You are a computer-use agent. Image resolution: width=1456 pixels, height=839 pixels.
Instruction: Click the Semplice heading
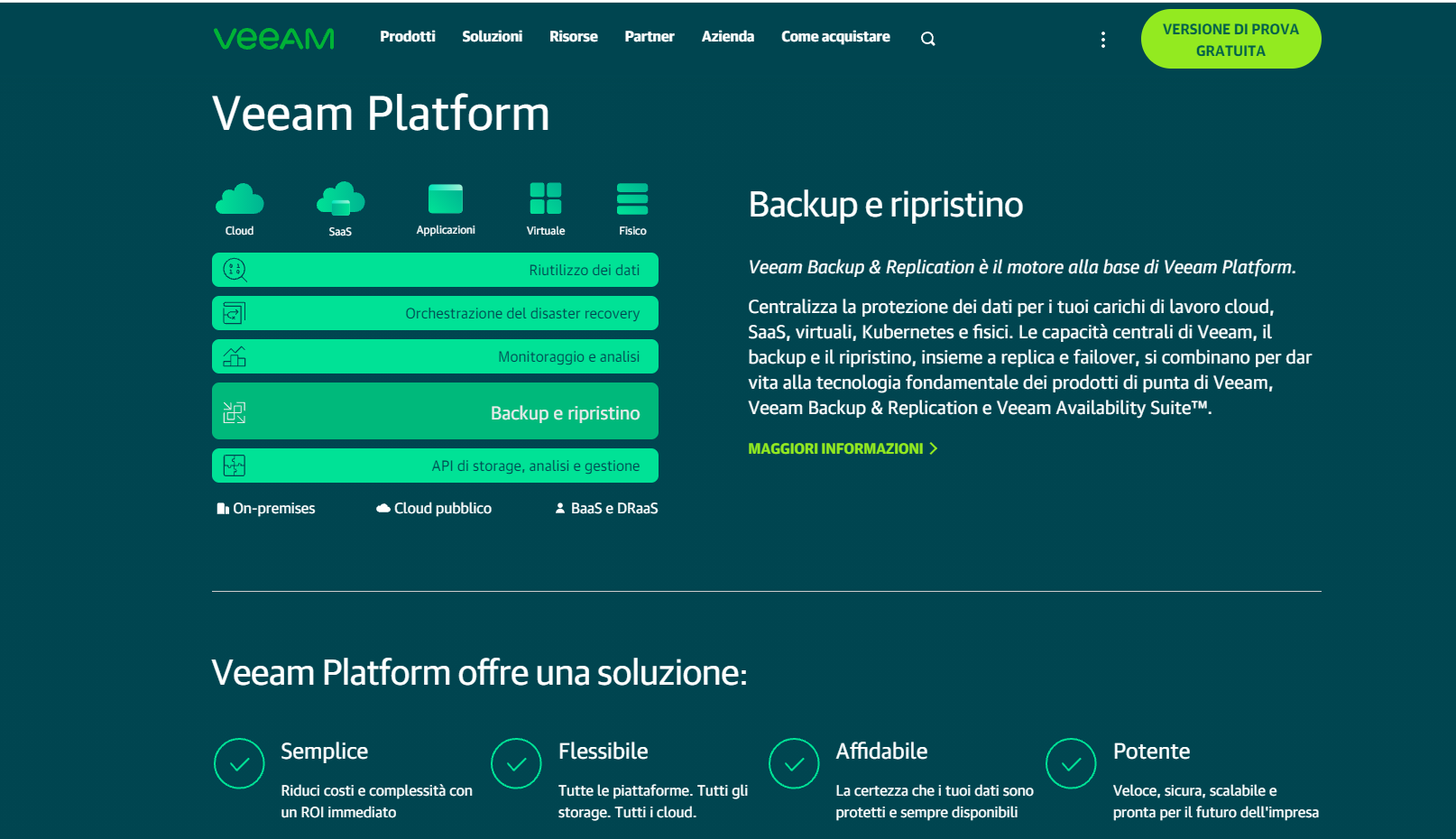tap(325, 751)
